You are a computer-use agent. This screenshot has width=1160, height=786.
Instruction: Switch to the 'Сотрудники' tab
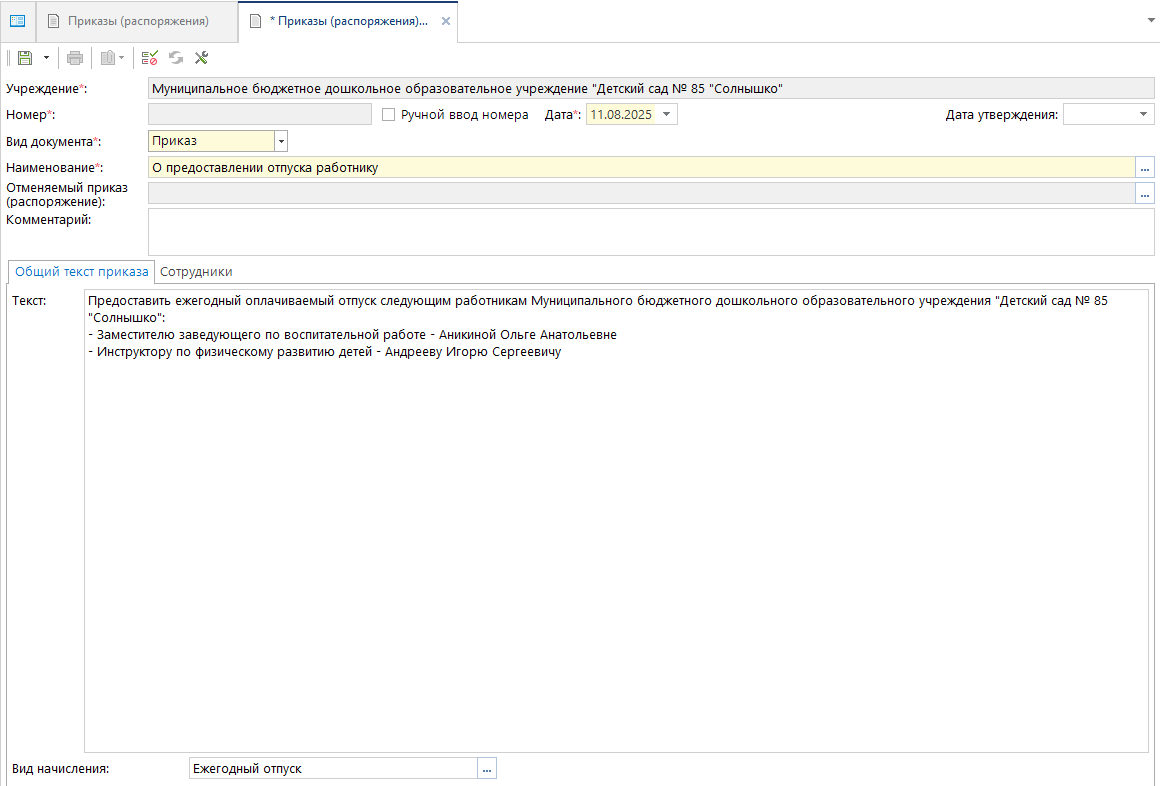tap(196, 271)
